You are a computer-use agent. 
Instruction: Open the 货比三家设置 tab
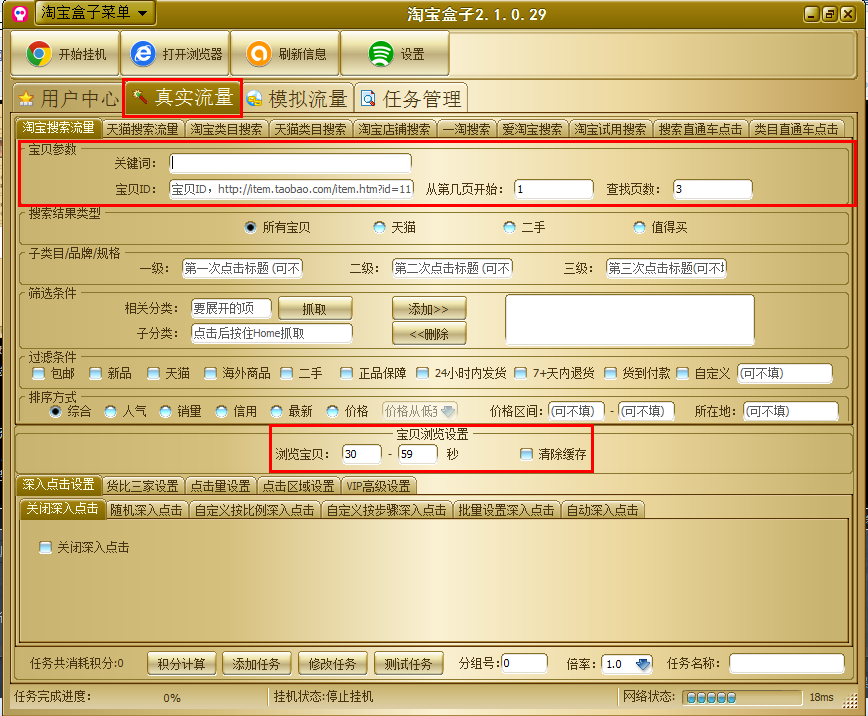[x=142, y=486]
